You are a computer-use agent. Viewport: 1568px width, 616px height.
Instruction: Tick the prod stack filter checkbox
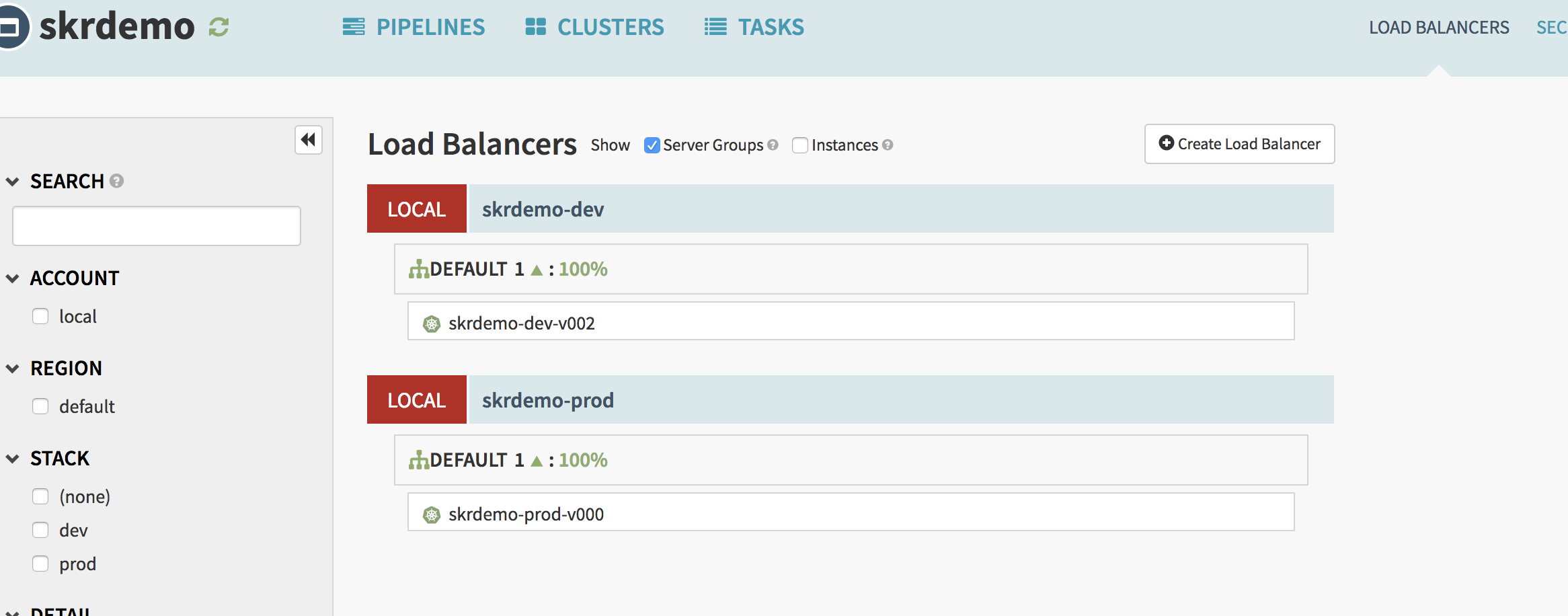click(x=40, y=564)
